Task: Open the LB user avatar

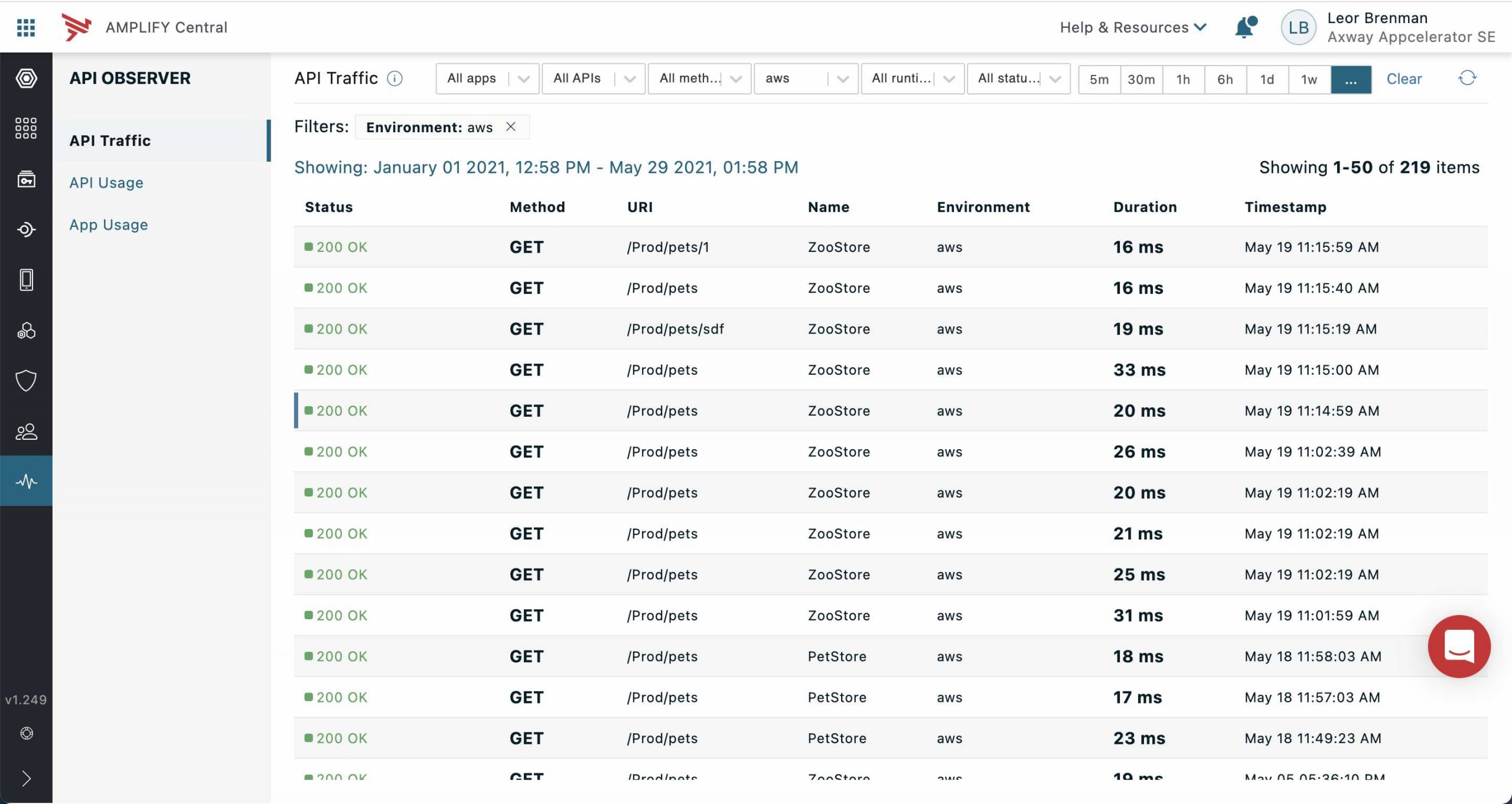Action: pyautogui.click(x=1298, y=27)
